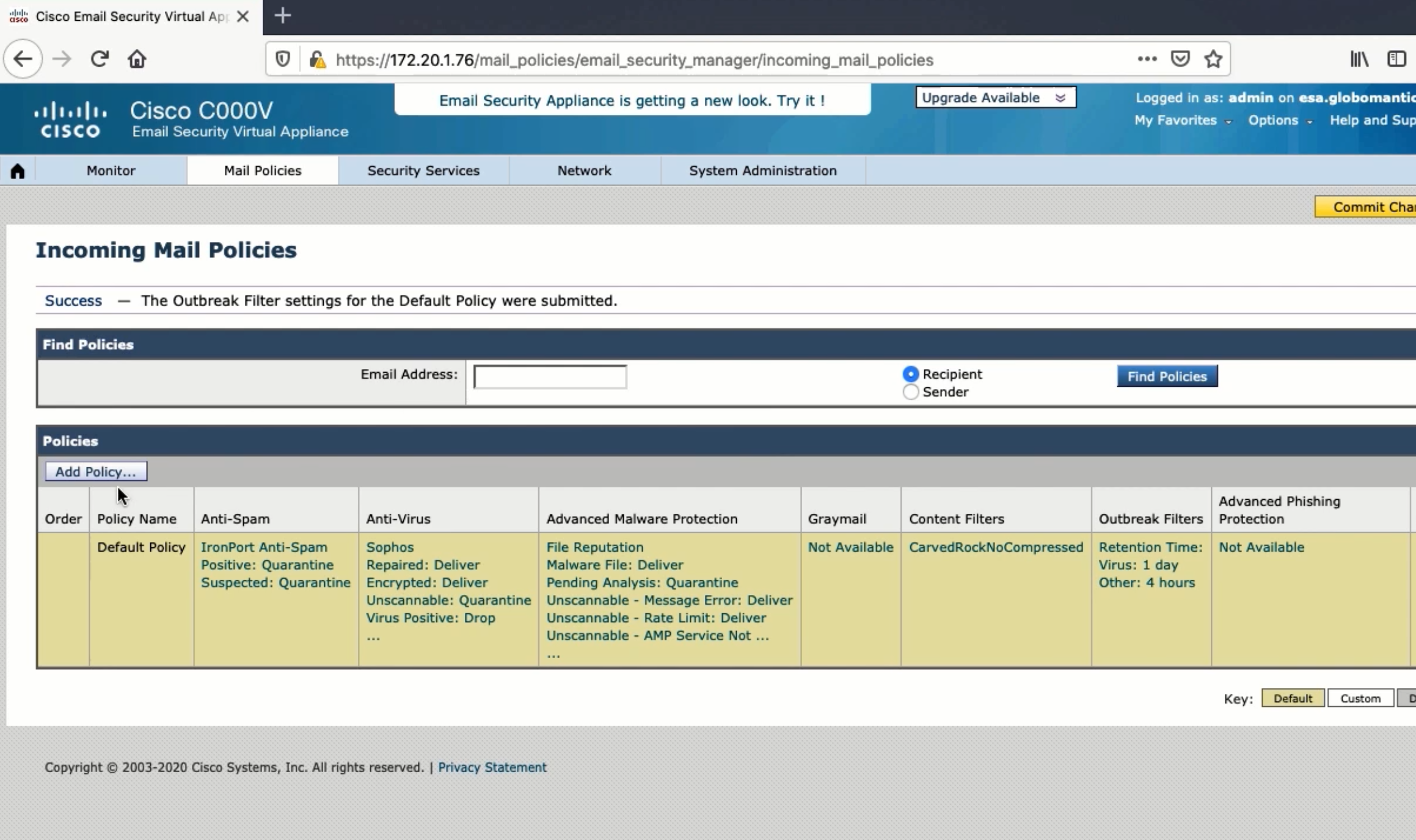Click the lock warning icon in address bar
This screenshot has height=840, width=1416.
(x=317, y=59)
